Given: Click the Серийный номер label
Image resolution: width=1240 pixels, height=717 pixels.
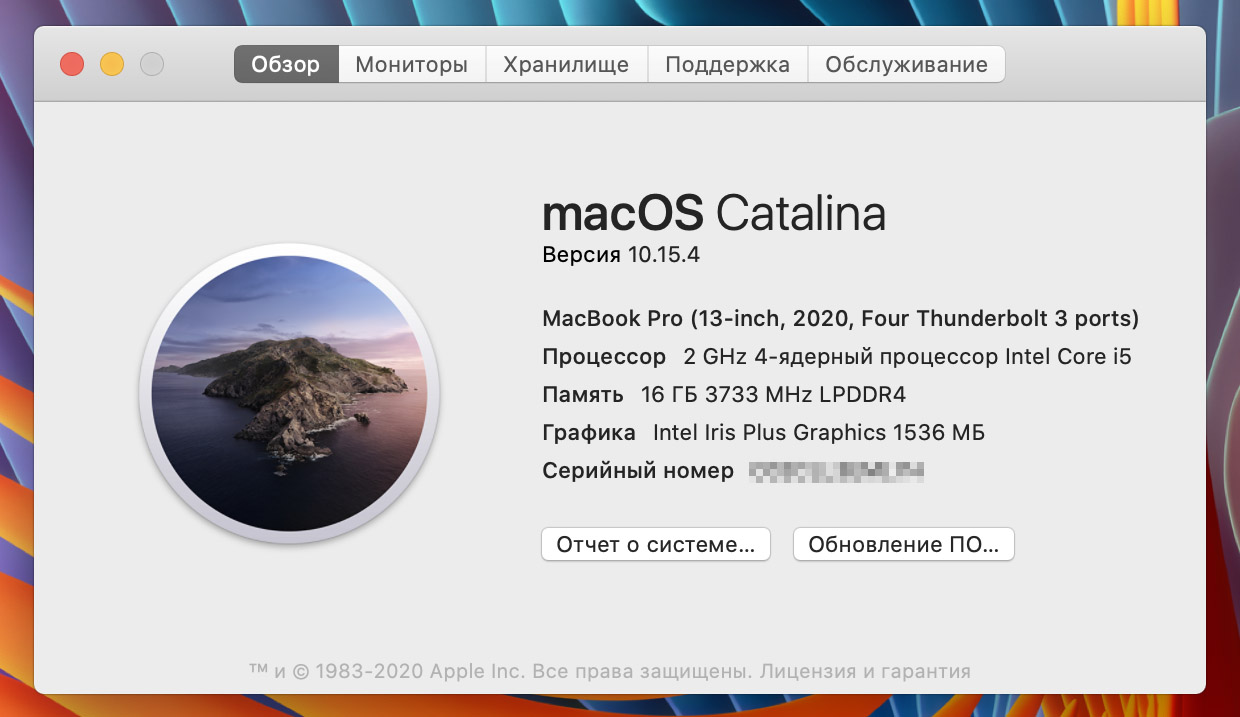Looking at the screenshot, I should (638, 471).
